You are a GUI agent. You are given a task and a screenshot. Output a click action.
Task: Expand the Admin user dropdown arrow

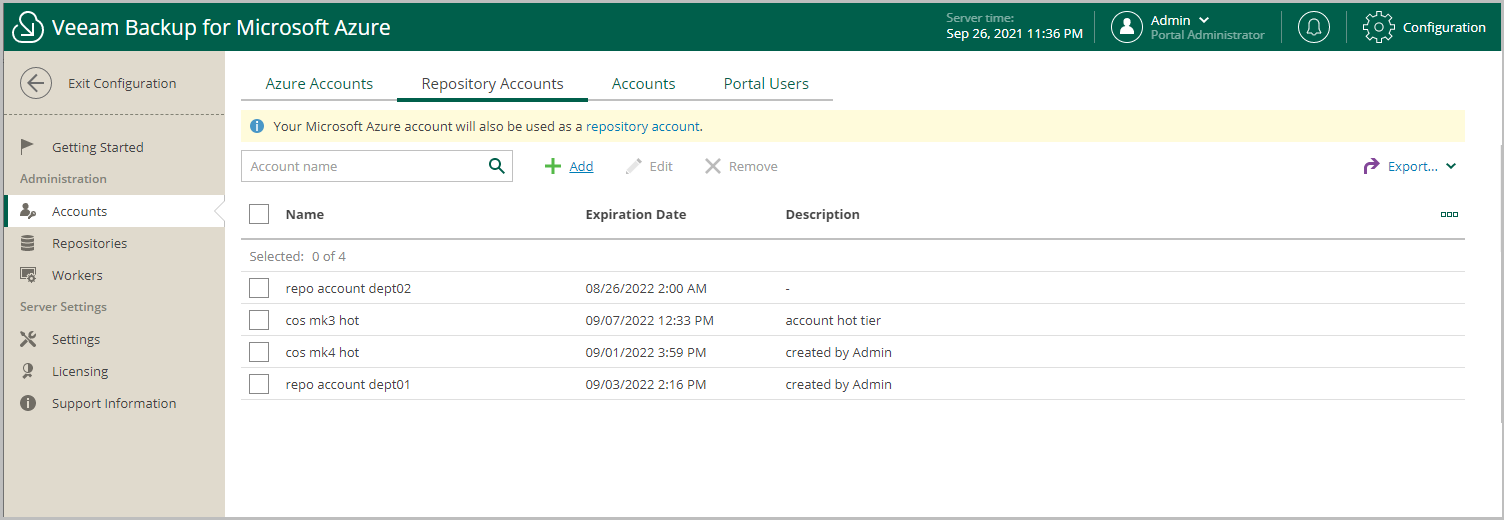tap(1204, 20)
